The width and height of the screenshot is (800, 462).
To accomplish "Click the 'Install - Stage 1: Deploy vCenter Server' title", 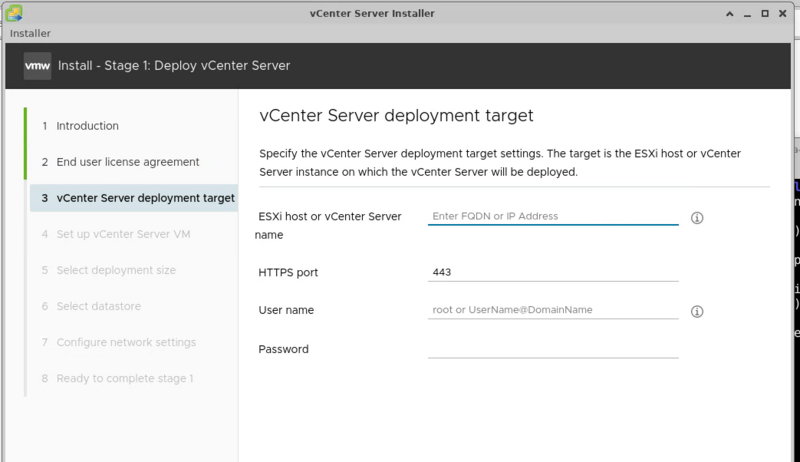I will [174, 66].
